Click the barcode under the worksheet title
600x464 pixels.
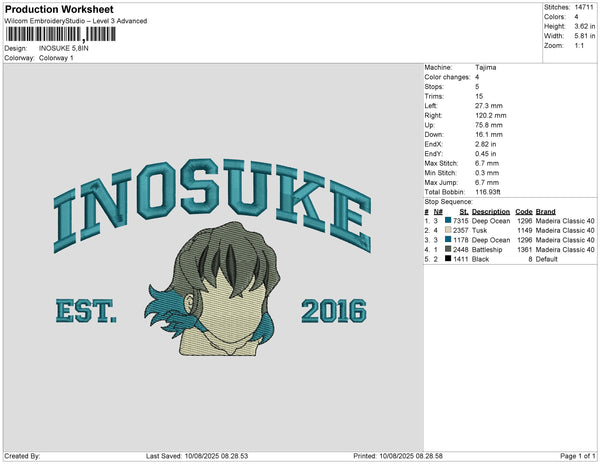point(60,34)
